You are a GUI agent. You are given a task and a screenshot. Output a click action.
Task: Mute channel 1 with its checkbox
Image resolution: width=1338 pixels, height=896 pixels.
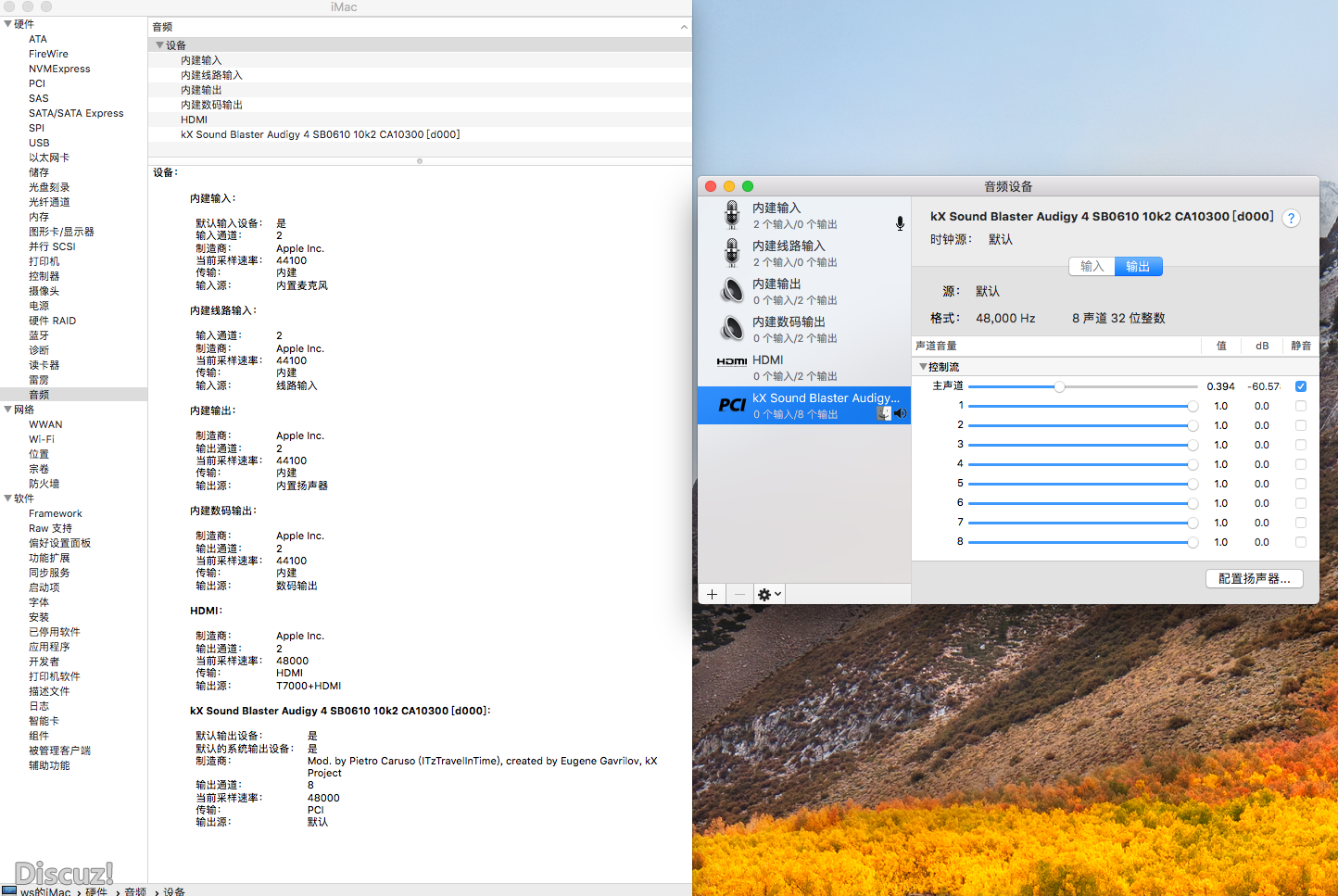click(x=1301, y=406)
